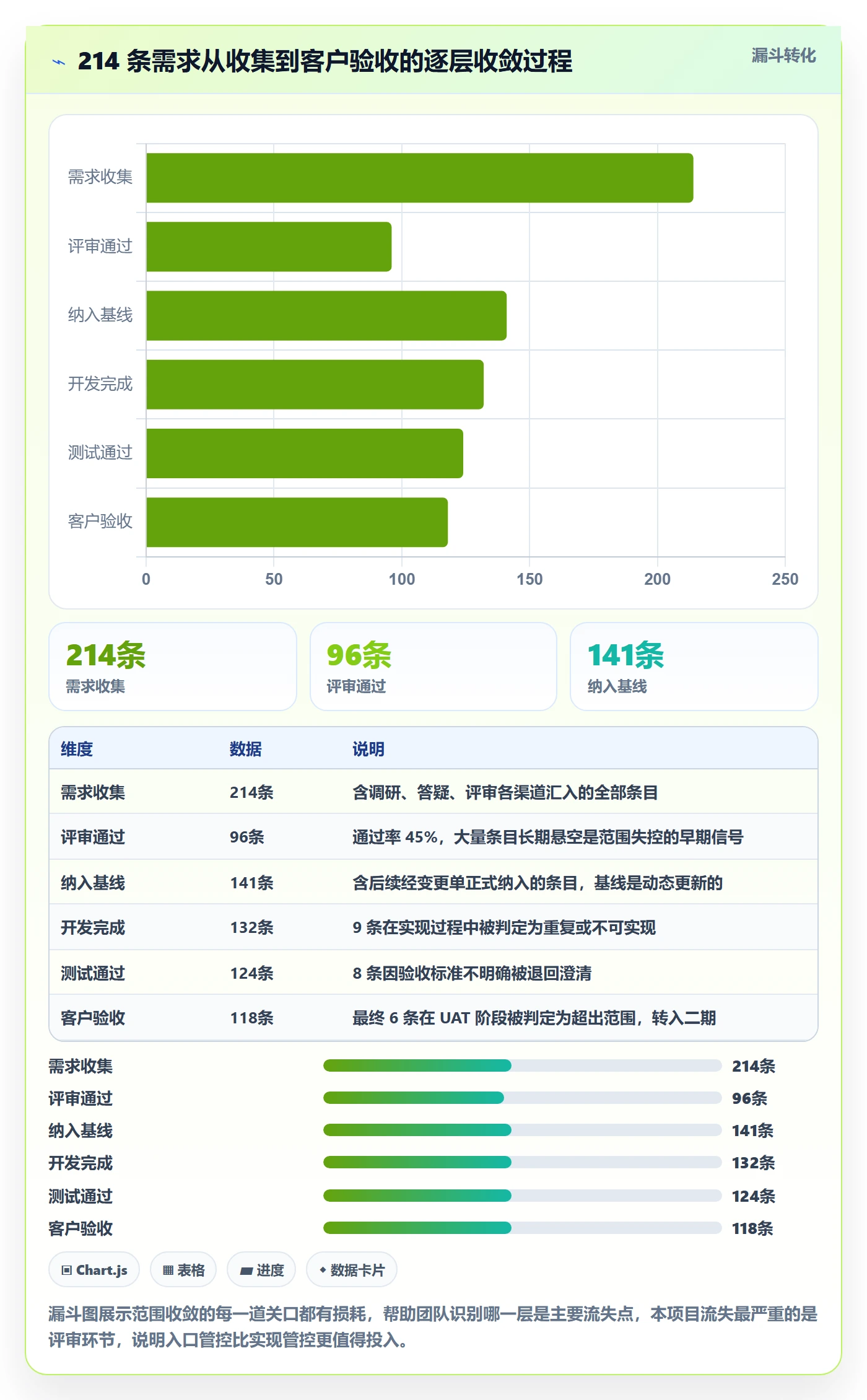Click the lightning icon beside the title
This screenshot has width=867, height=1400.
[x=59, y=62]
